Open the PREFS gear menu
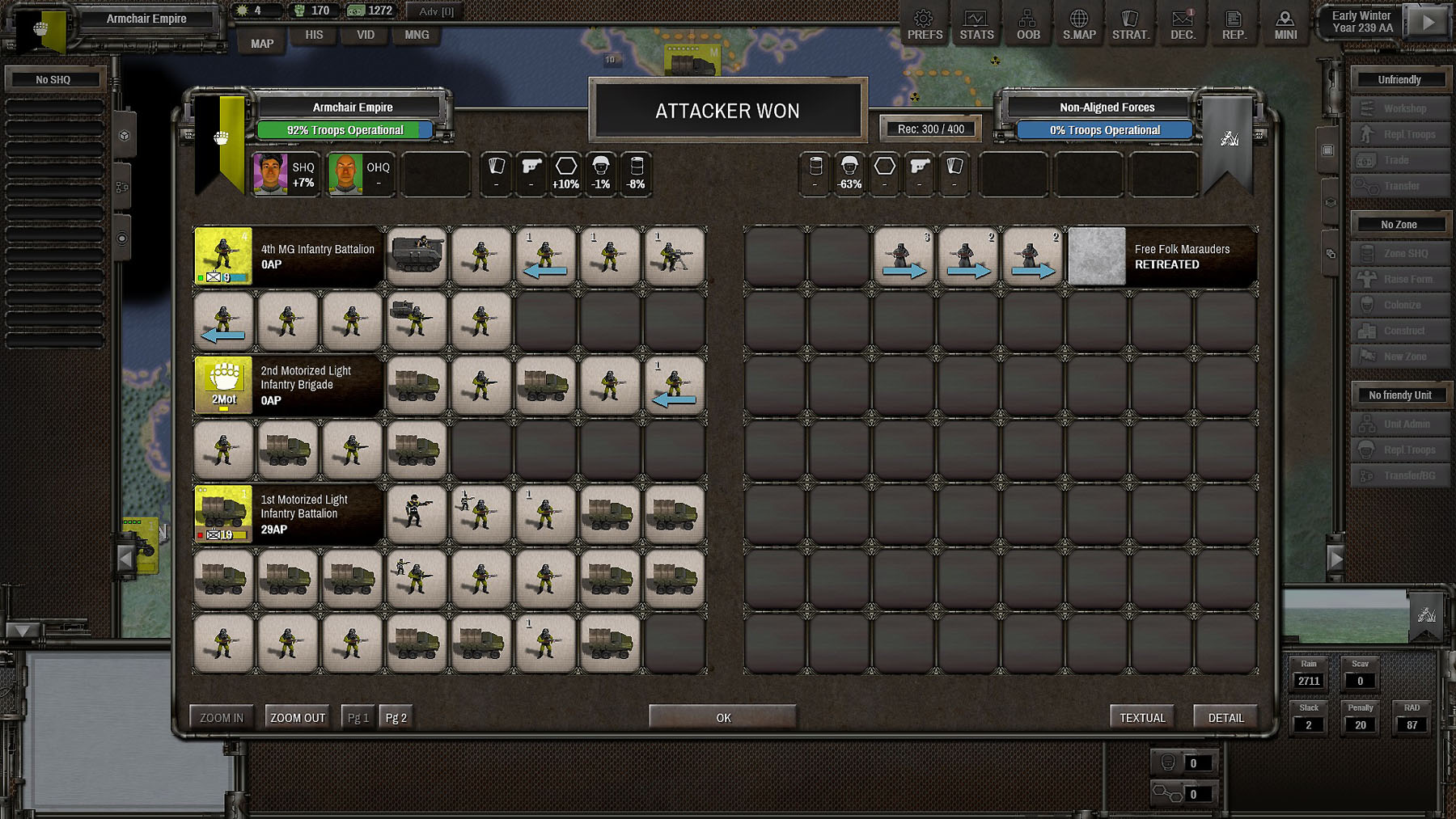Image resolution: width=1456 pixels, height=819 pixels. coord(925,24)
